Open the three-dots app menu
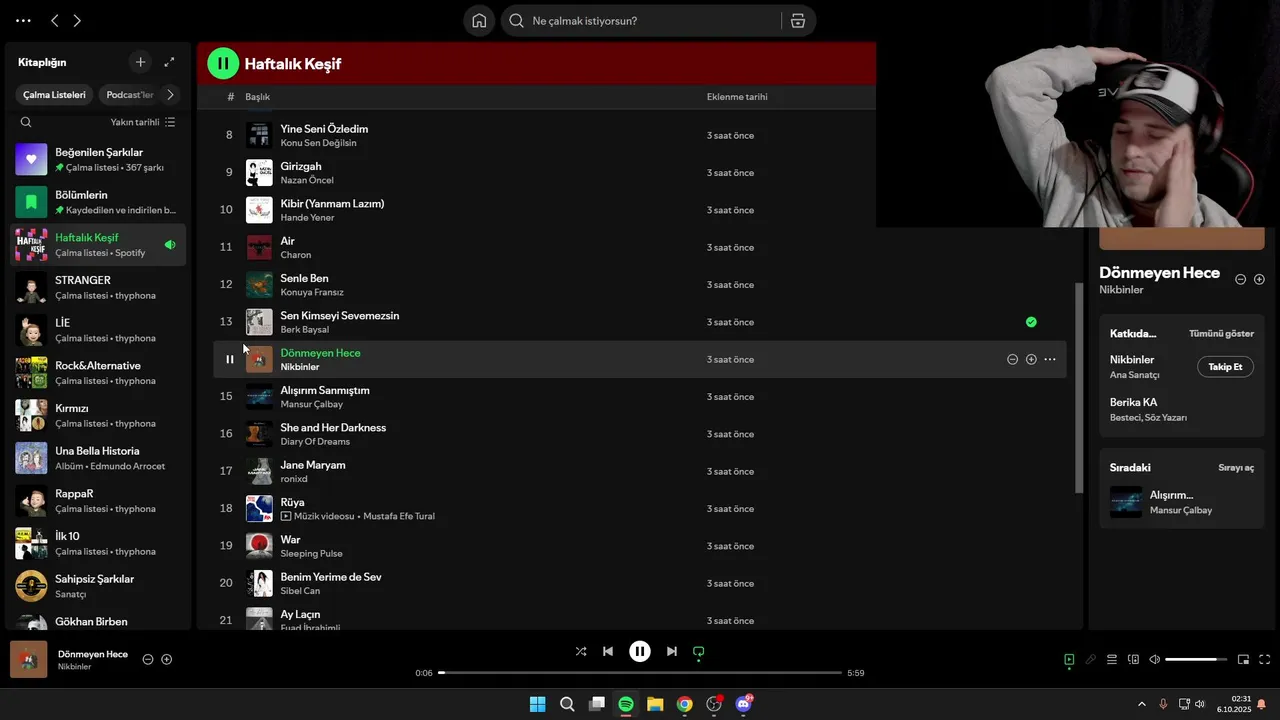Screen dimensions: 1280x720 tap(24, 20)
